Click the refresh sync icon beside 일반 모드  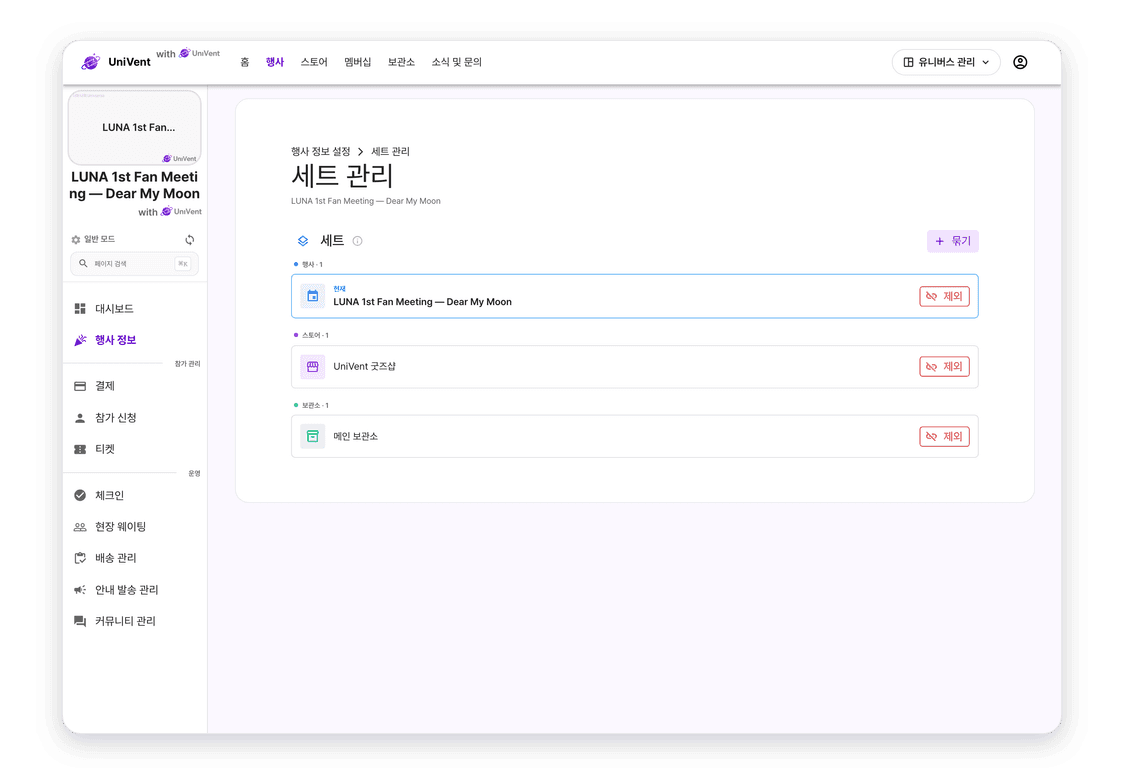coord(190,239)
